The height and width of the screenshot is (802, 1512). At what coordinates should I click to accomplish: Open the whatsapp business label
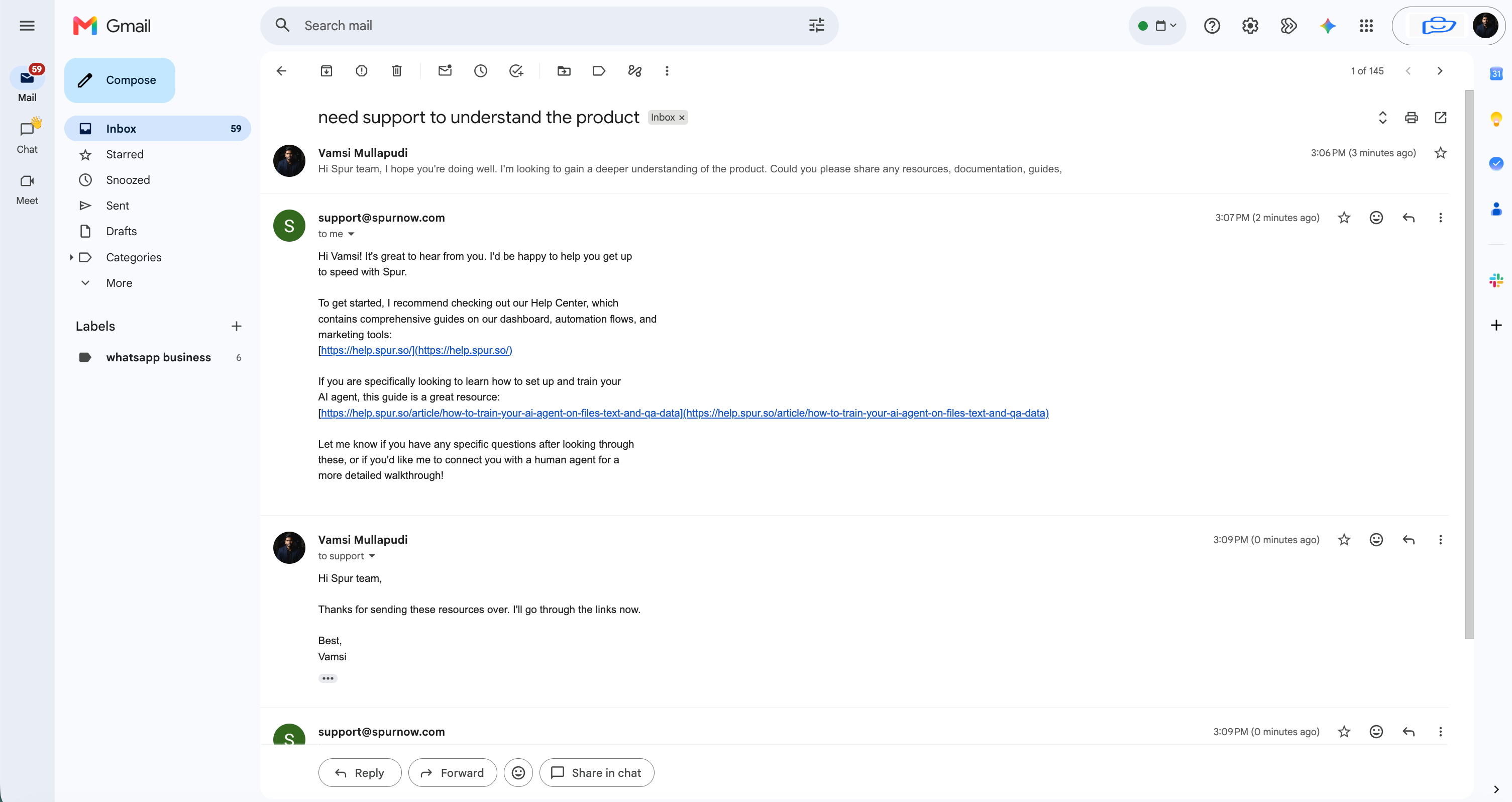(x=158, y=358)
